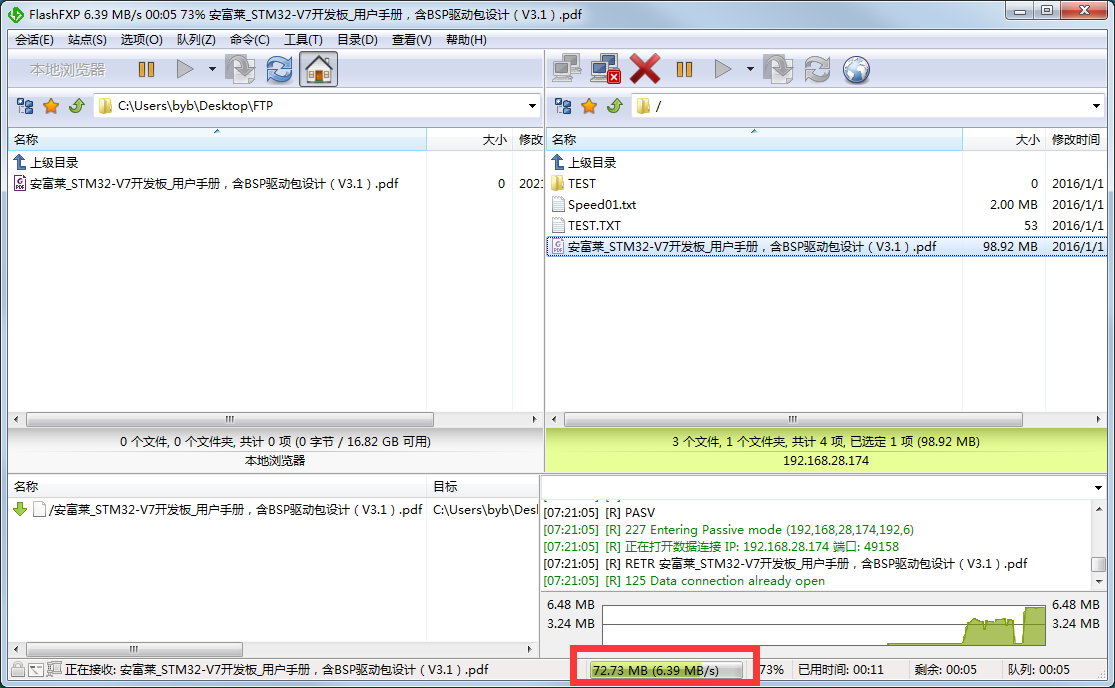Click the status bar console-window icon
The width and height of the screenshot is (1115, 688).
[36, 670]
